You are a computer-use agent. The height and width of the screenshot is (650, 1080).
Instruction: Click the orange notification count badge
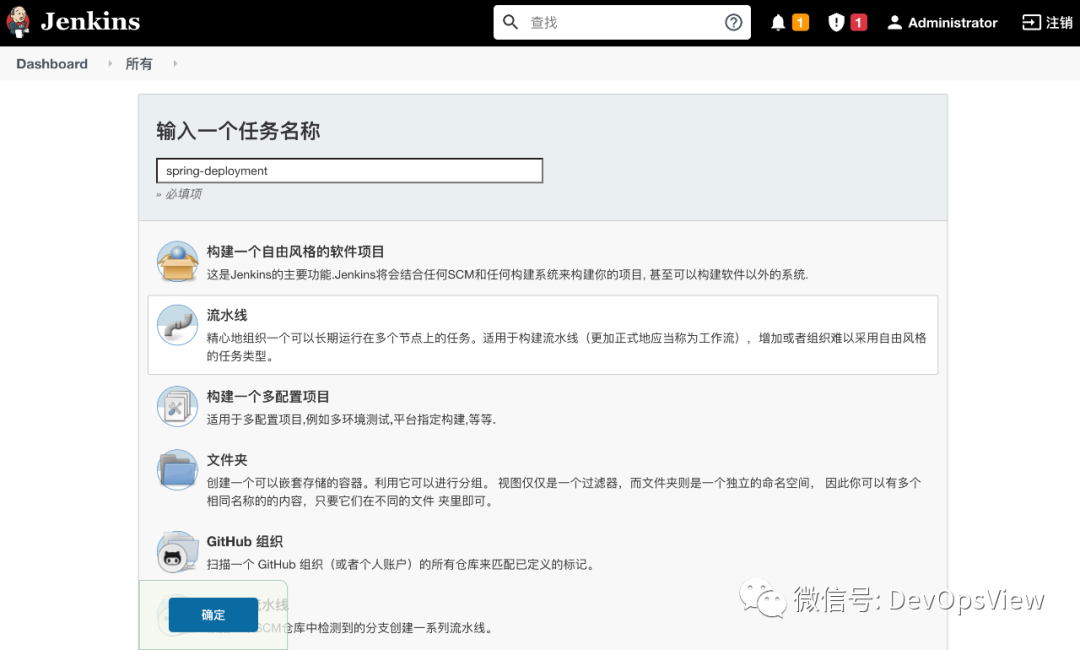coord(800,23)
